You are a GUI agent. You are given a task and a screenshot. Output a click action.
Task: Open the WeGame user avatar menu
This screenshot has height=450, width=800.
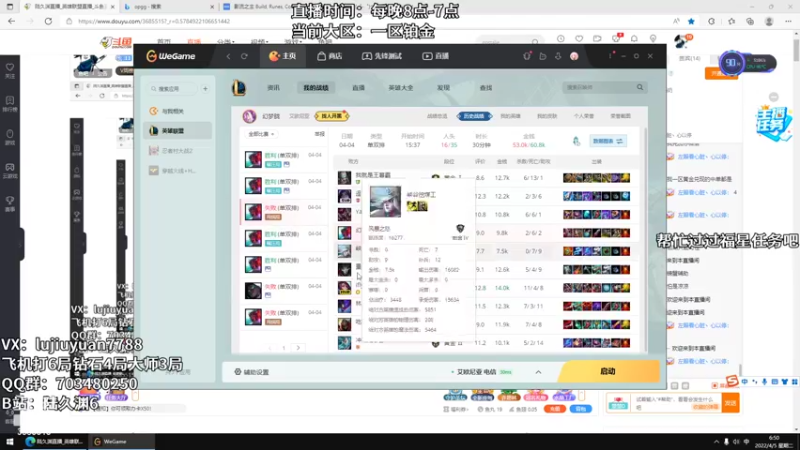pos(574,56)
